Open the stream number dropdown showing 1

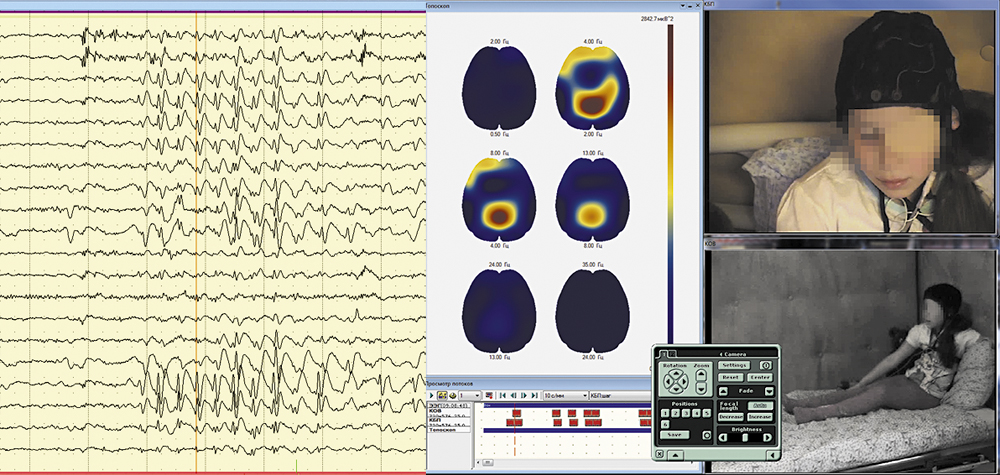(x=477, y=395)
